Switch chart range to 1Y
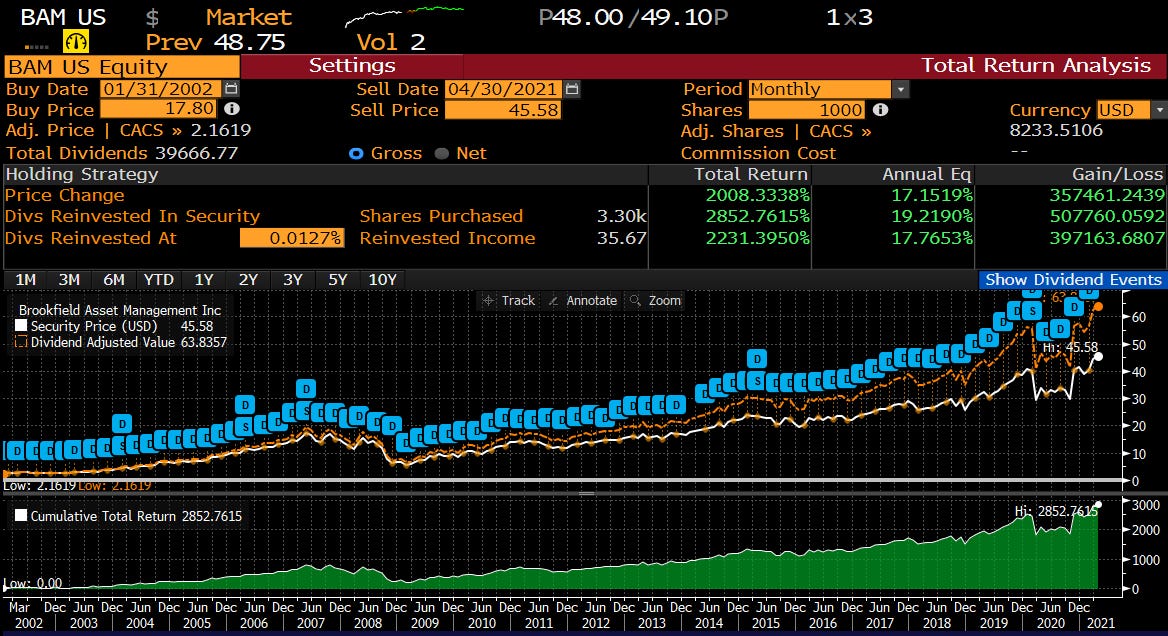Viewport: 1168px width, 636px height. (204, 279)
